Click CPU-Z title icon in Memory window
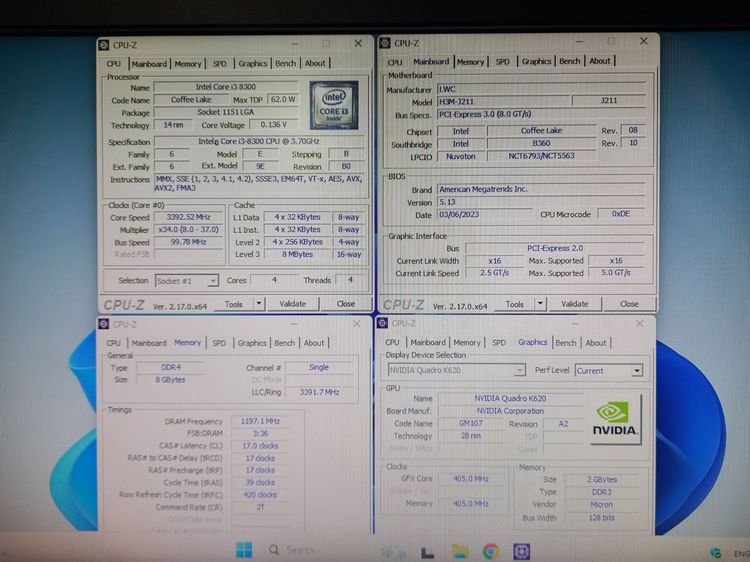Screen dimensions: 750x562 [103, 324]
